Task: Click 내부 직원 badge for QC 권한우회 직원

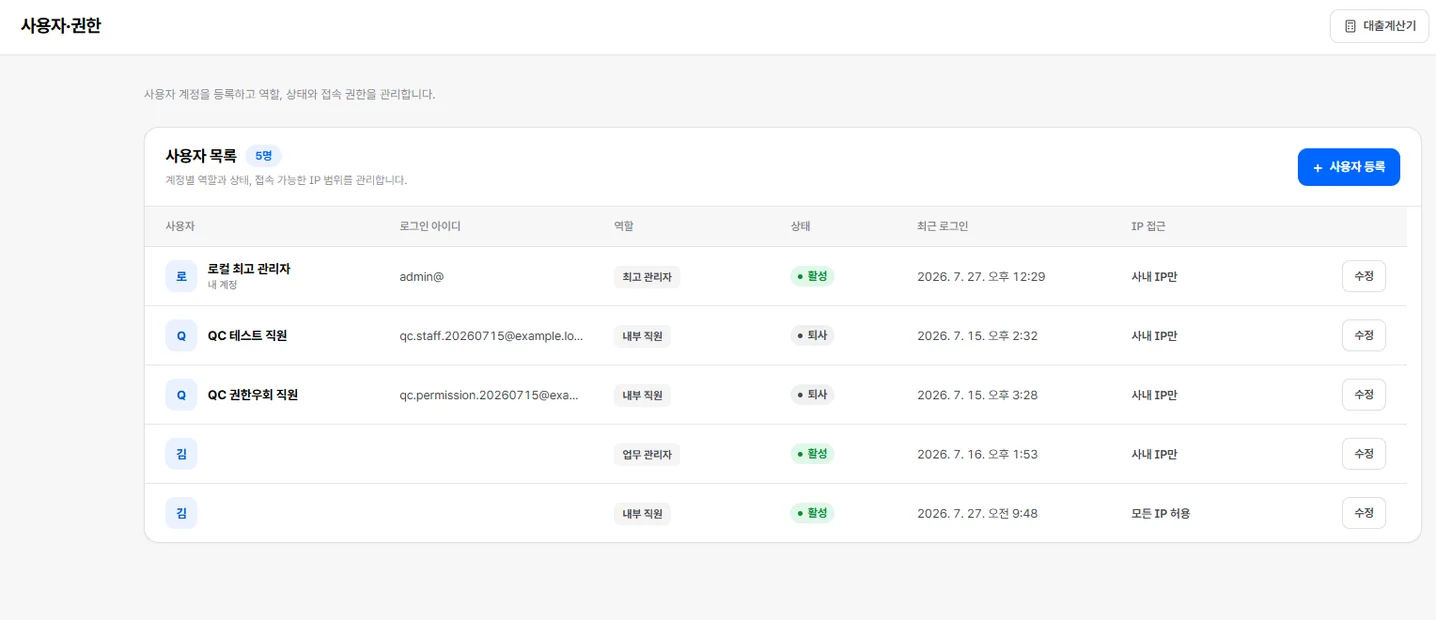Action: pyautogui.click(x=642, y=395)
